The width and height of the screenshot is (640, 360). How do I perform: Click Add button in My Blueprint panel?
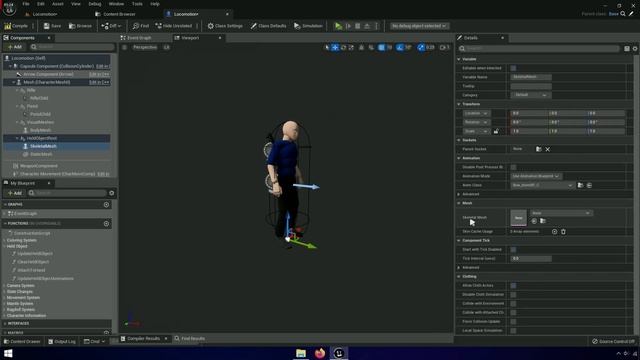pyautogui.click(x=15, y=193)
